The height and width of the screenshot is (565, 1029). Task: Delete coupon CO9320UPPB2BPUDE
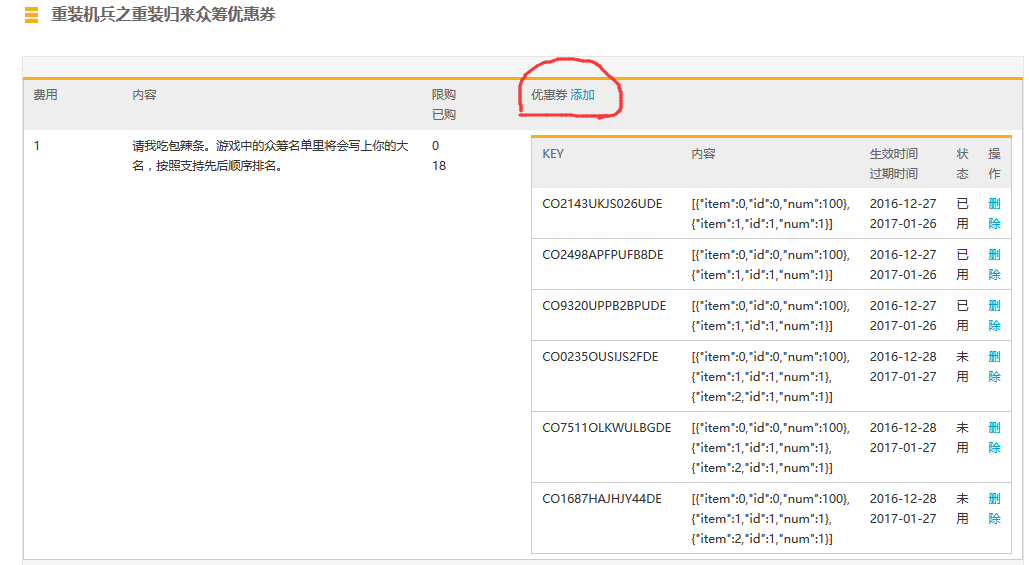994,316
